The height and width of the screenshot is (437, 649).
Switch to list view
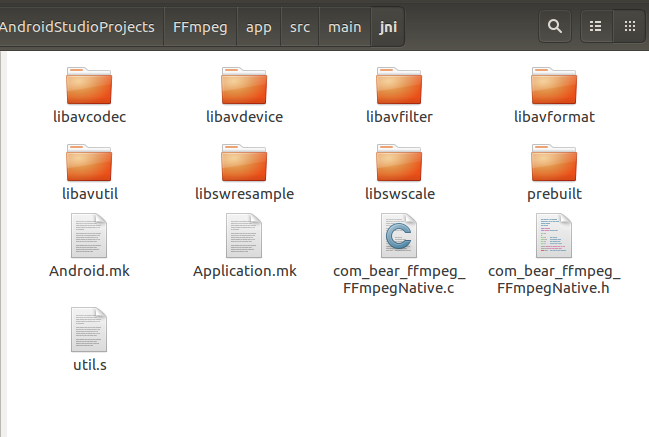pos(596,26)
